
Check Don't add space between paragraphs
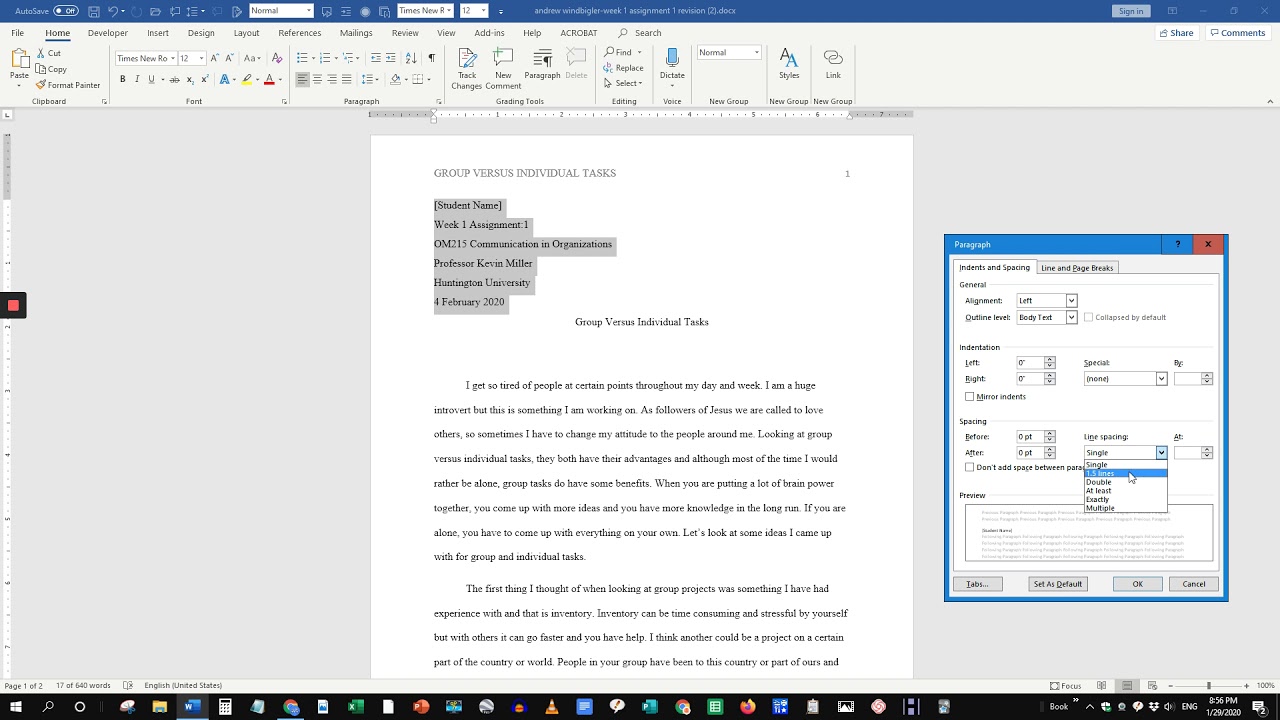click(x=969, y=467)
